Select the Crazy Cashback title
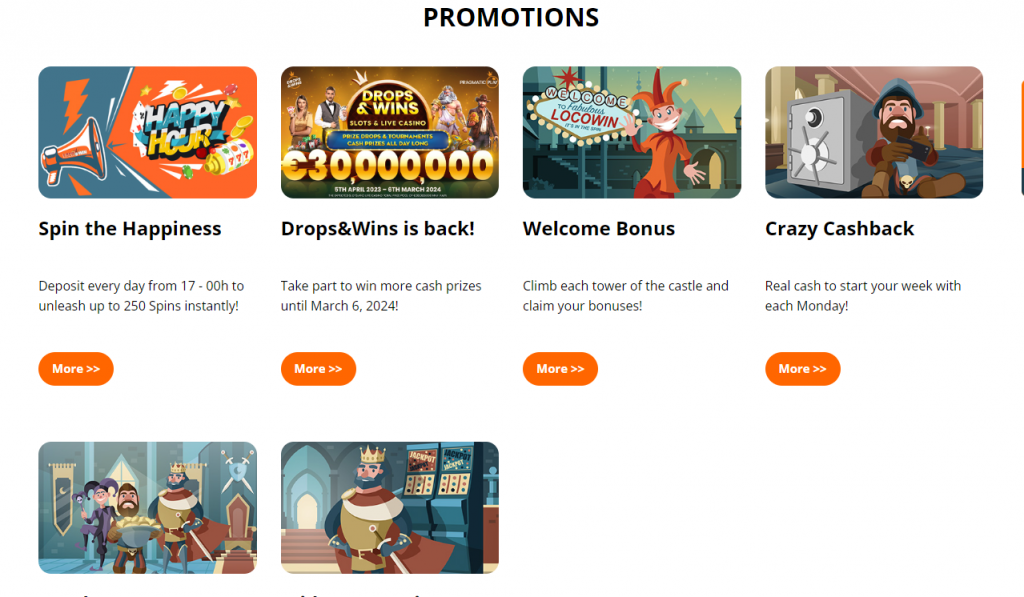This screenshot has height=597, width=1024. coord(839,229)
